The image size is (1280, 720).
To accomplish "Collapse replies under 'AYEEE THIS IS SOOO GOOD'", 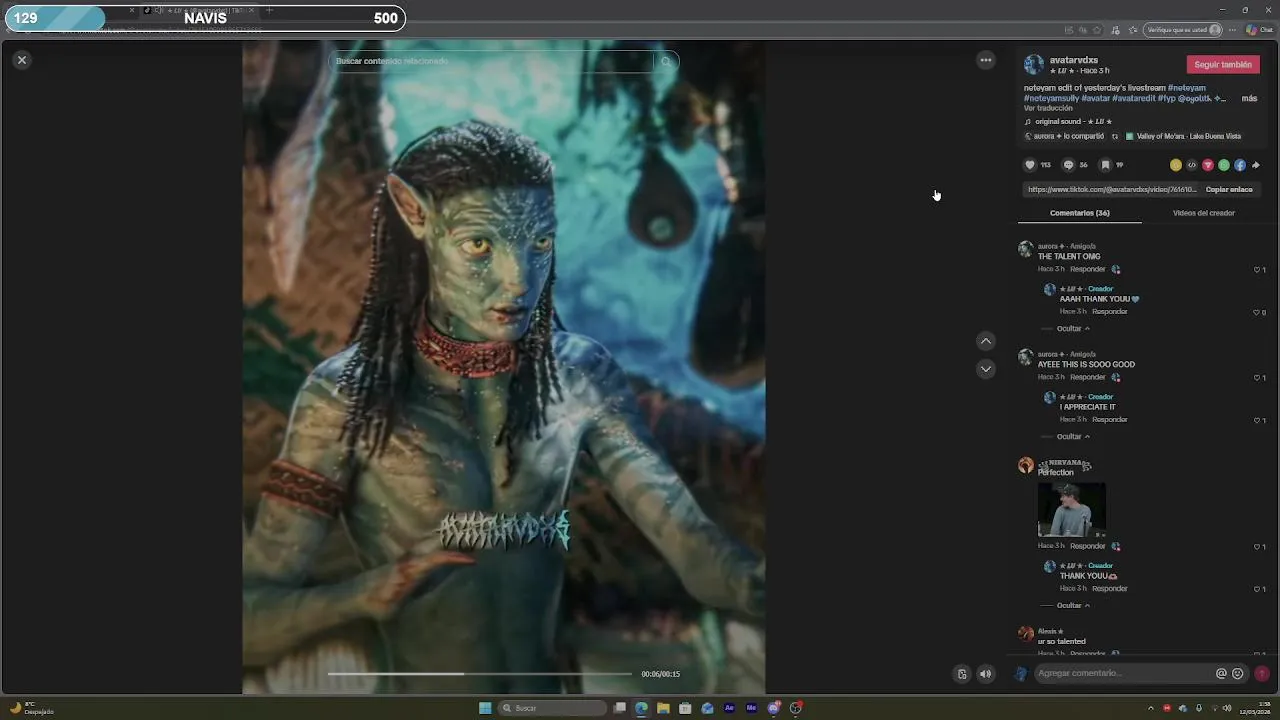I will (1073, 437).
